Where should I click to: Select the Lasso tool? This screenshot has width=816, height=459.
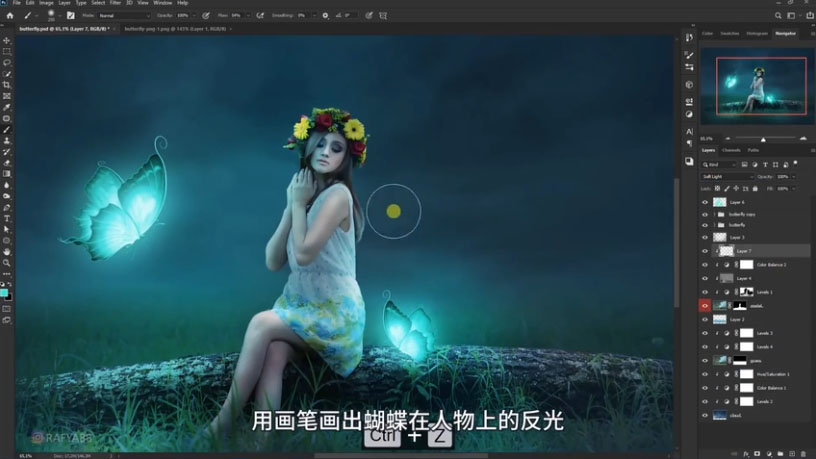coord(7,62)
